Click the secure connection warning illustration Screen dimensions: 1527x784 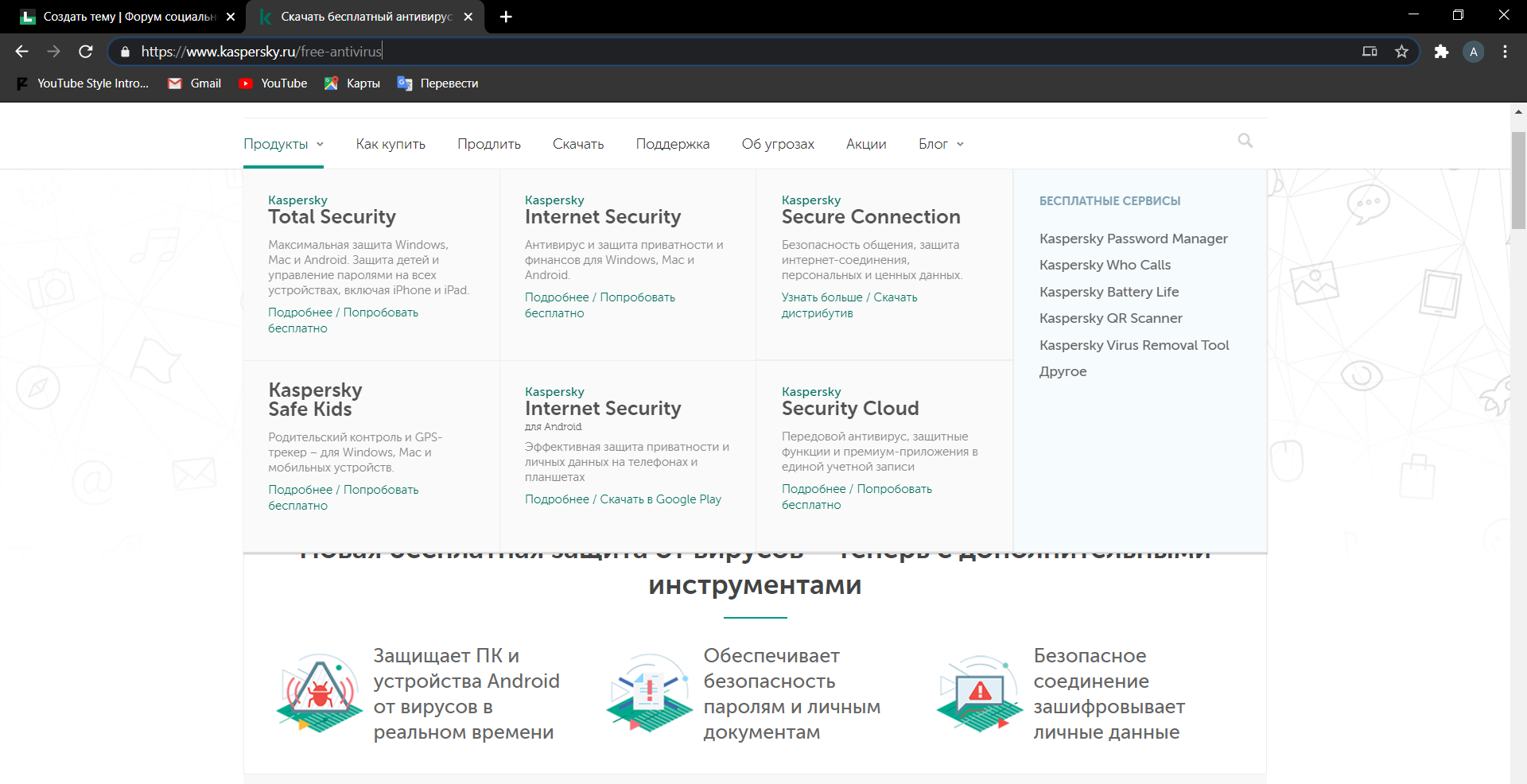click(x=980, y=693)
